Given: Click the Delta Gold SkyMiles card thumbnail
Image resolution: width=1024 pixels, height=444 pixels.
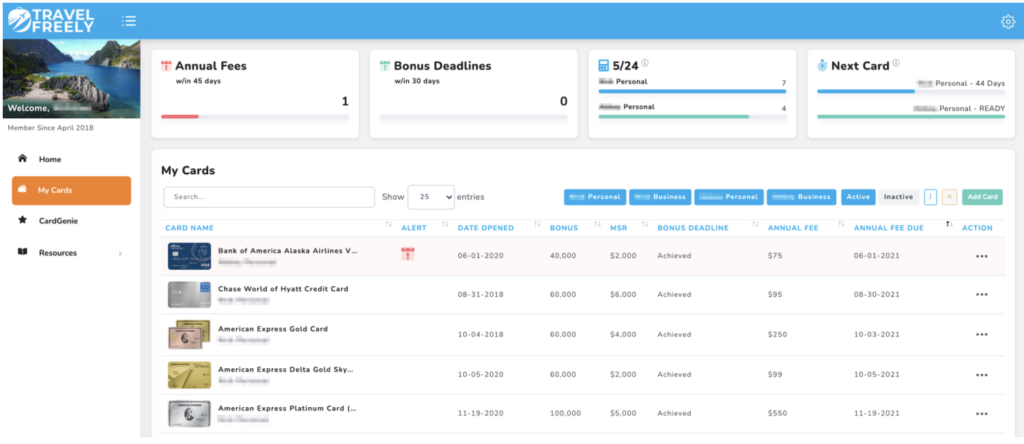Looking at the screenshot, I should click(x=189, y=375).
